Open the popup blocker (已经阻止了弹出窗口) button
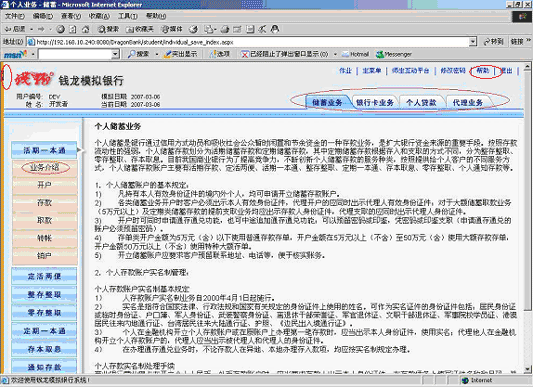Screen dimensions: 533x387 pos(285,54)
